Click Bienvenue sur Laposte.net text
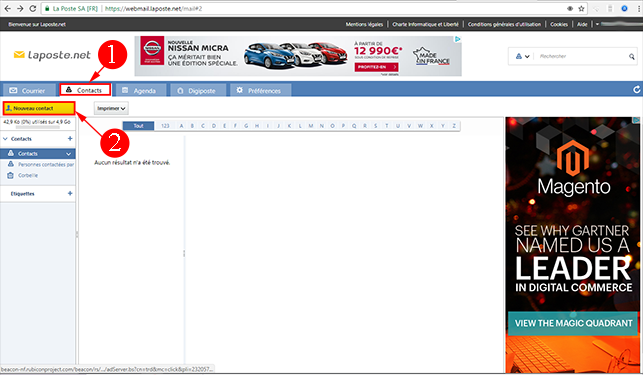This screenshot has height=375, width=643. 37,24
